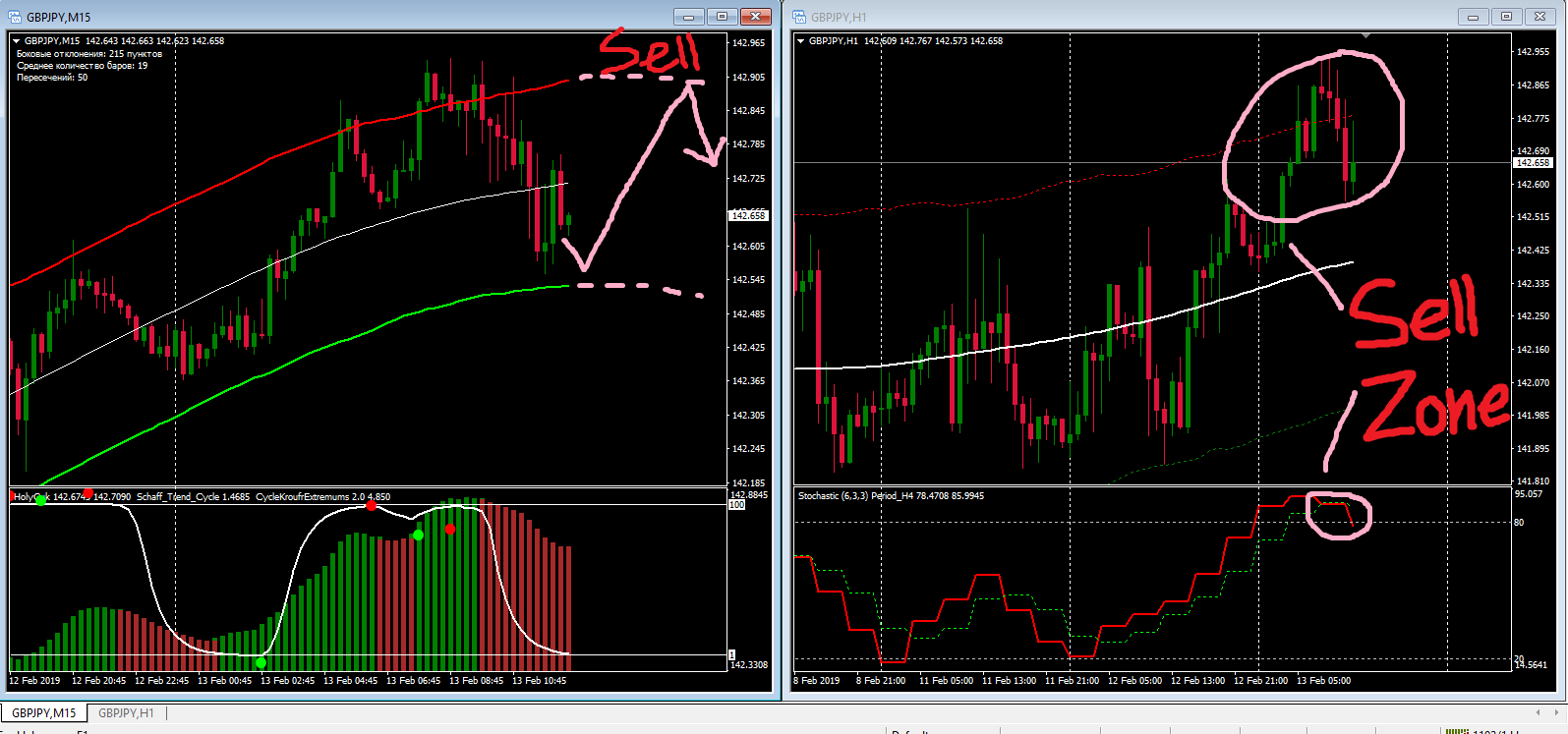The width and height of the screenshot is (1568, 734).
Task: Close the GBPJPY,H1 chart window
Action: click(x=1539, y=17)
